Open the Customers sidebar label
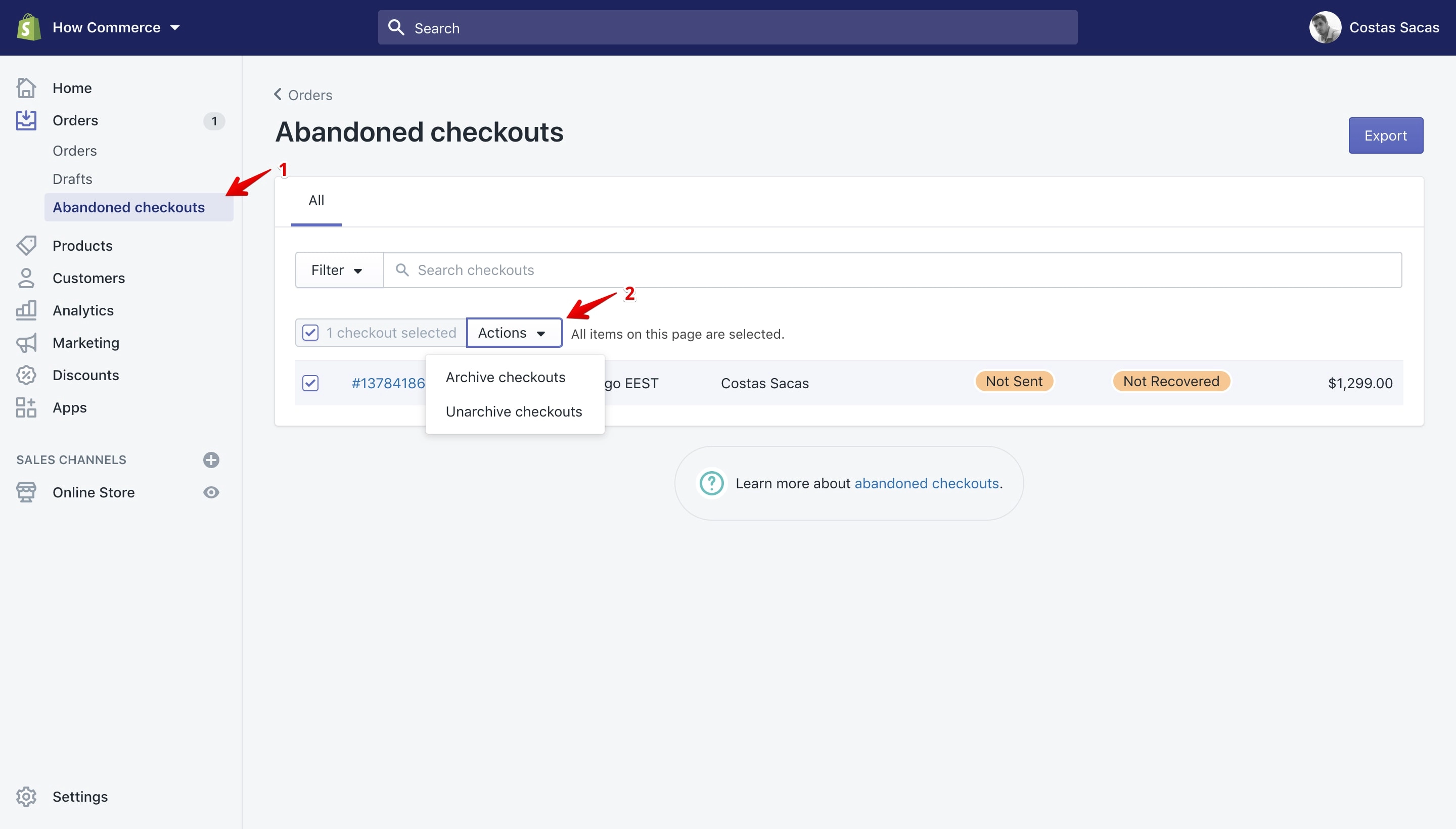Screen dimensions: 1456x829 [89, 278]
